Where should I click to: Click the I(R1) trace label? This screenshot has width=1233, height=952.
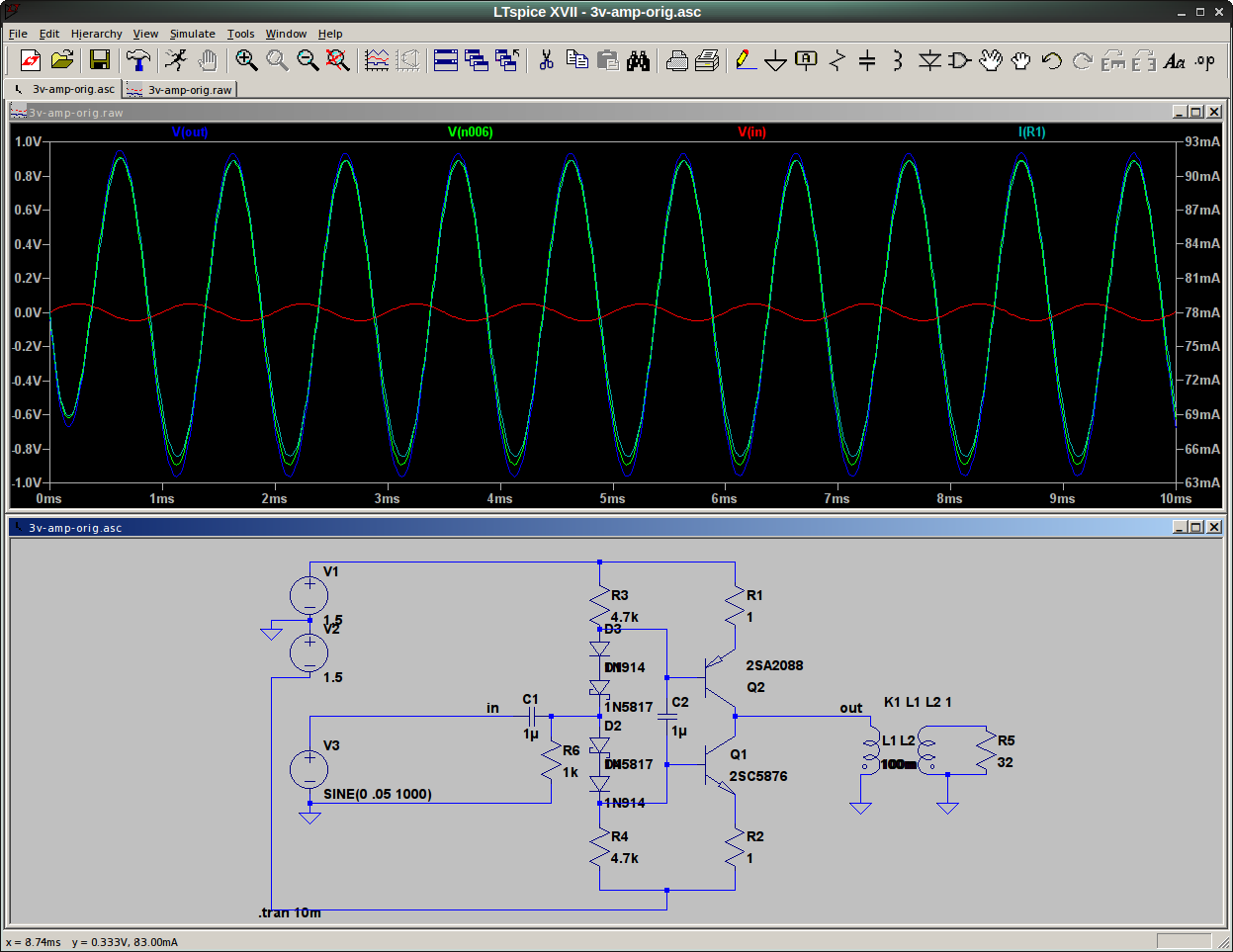pyautogui.click(x=1031, y=131)
